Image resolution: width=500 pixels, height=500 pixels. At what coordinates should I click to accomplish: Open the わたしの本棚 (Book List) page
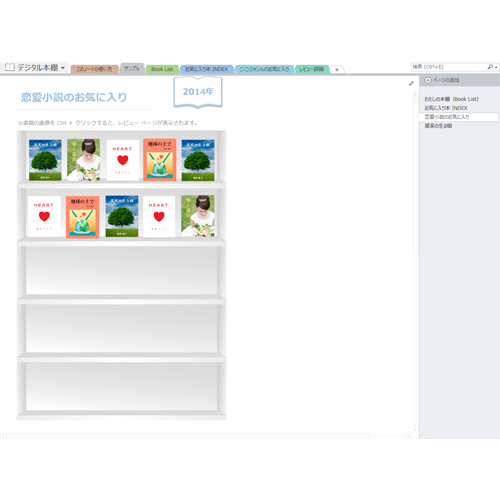click(451, 99)
